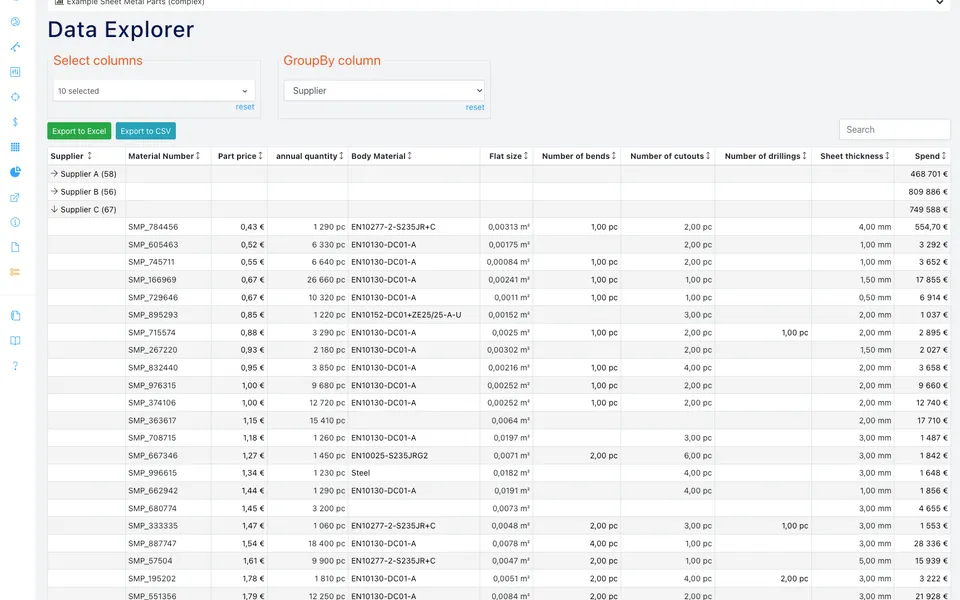Screen dimensions: 960x600
Task: Reset the GroupBy column selection
Action: click(x=474, y=107)
